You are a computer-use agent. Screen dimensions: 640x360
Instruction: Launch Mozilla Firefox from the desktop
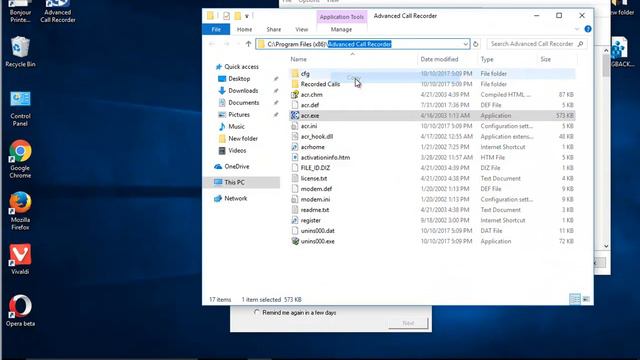20,211
